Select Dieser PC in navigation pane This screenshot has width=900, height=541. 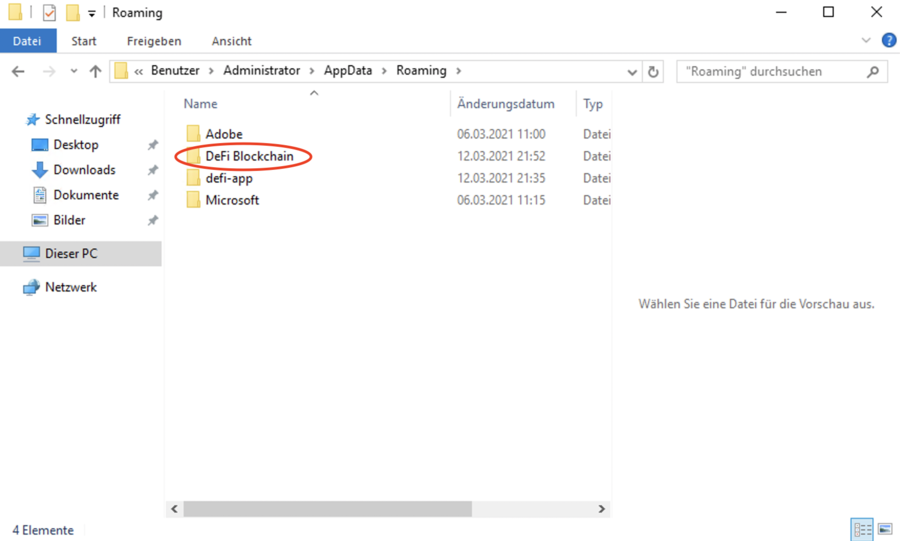(70, 254)
